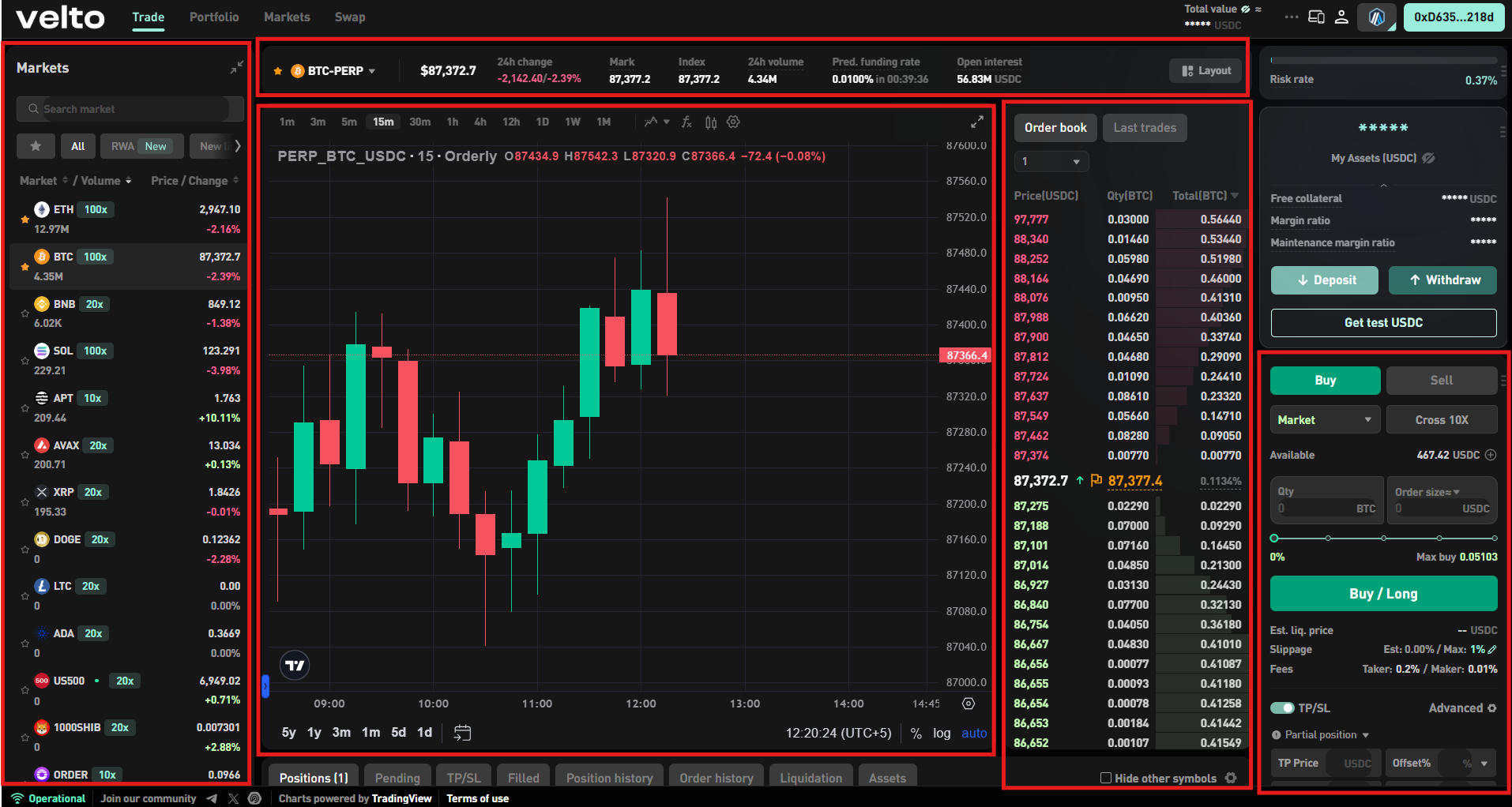Toggle ETH as a favorite market star

[24, 219]
